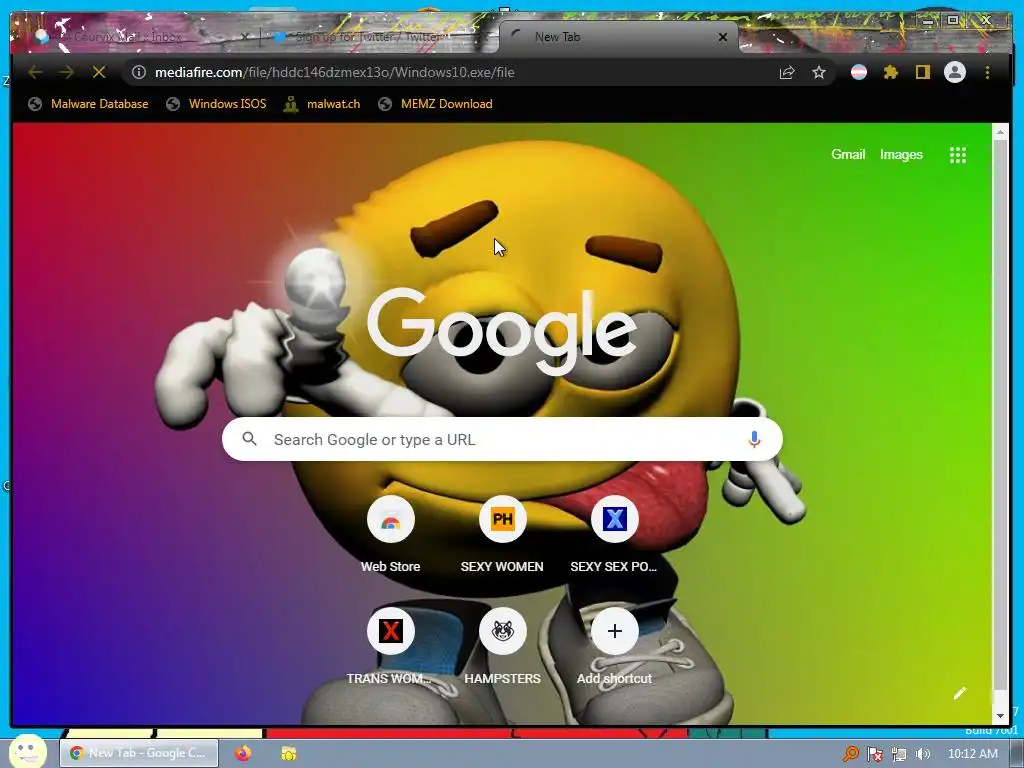The width and height of the screenshot is (1024, 768).
Task: Open the file explorer taskbar icon
Action: (x=288, y=753)
